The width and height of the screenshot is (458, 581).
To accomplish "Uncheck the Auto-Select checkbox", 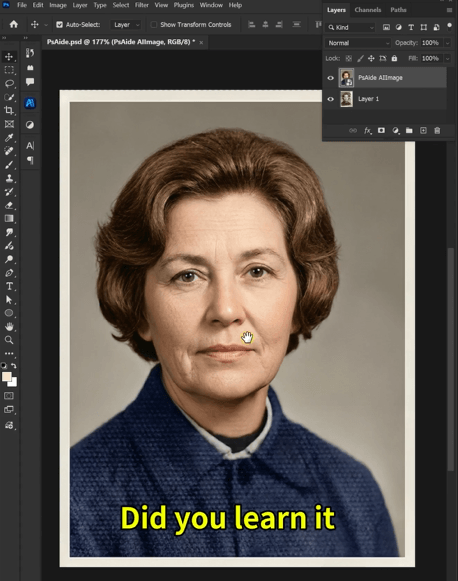I will (x=59, y=24).
